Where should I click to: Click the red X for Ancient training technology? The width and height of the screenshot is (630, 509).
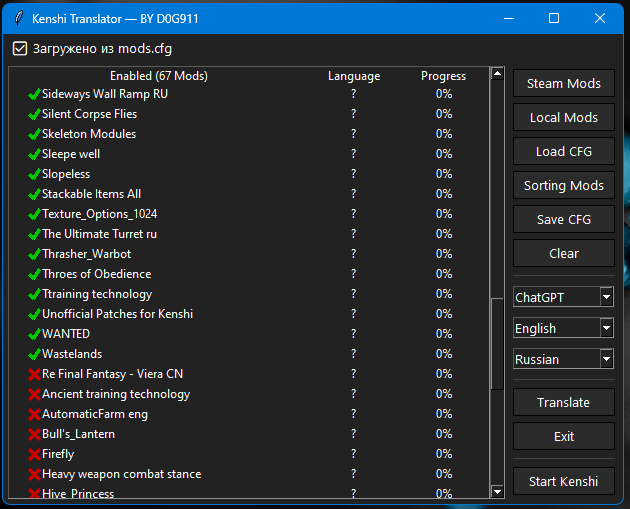tap(34, 394)
